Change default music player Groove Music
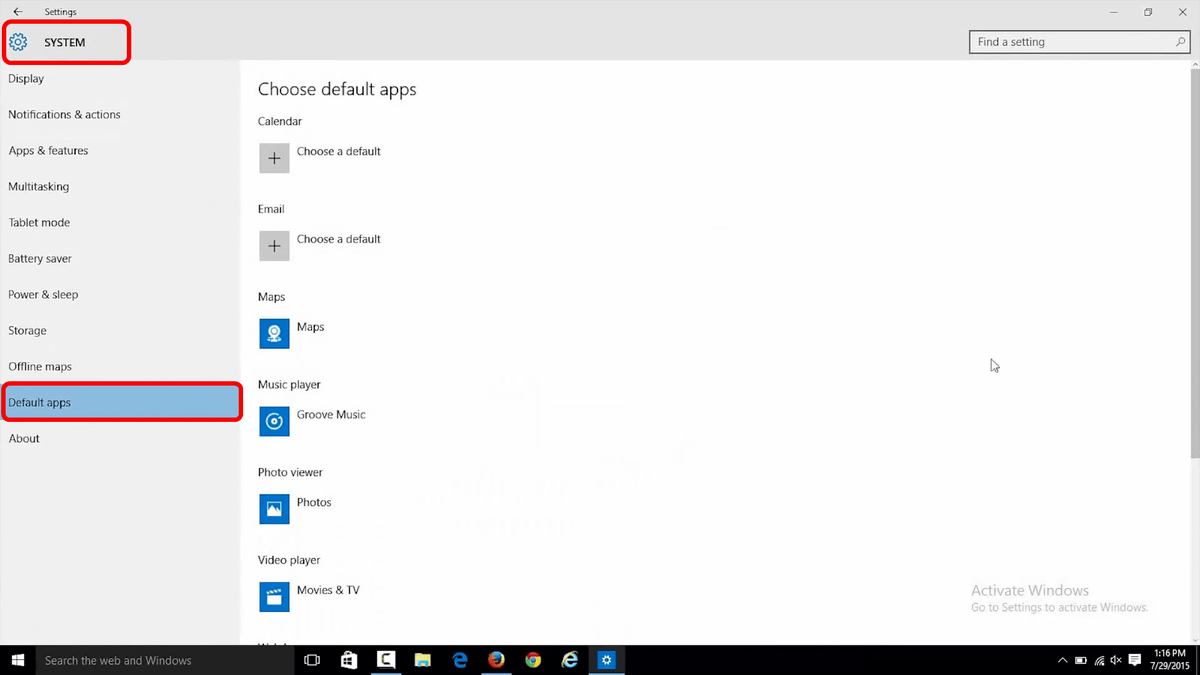 [x=331, y=415]
